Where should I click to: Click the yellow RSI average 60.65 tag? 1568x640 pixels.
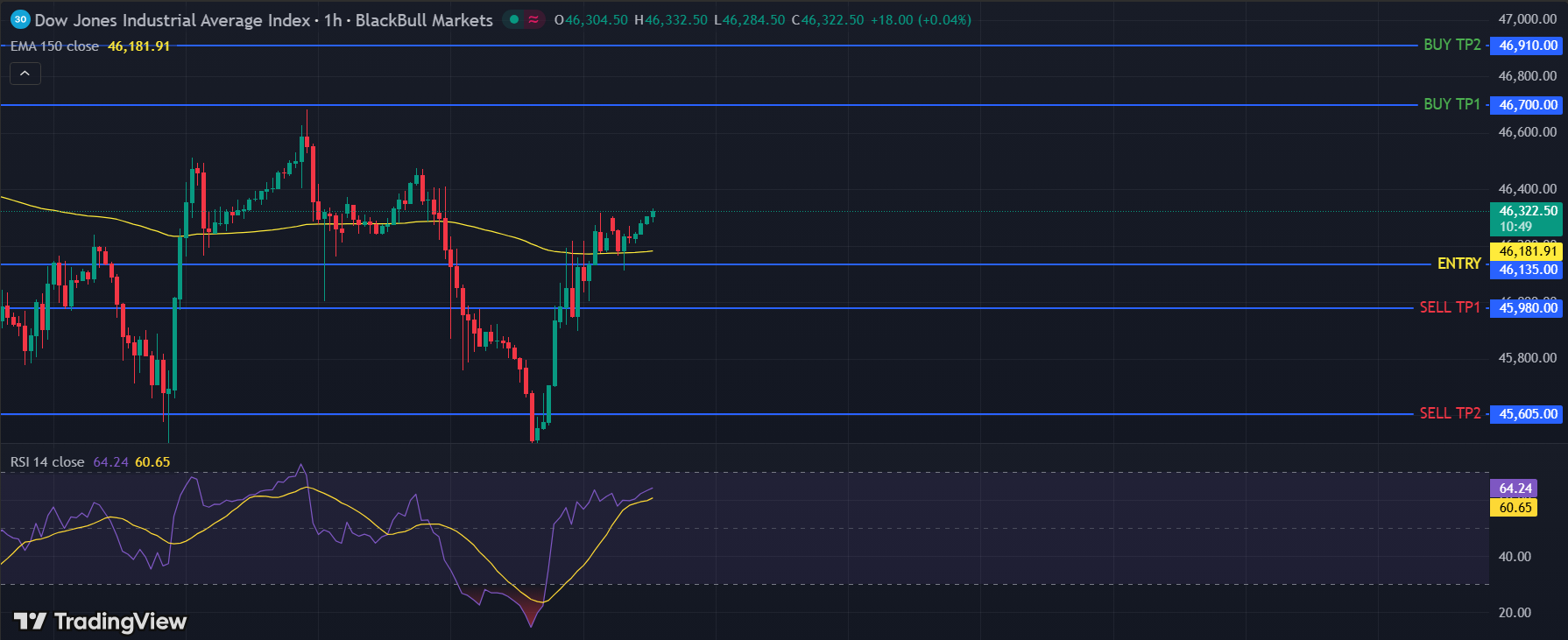[x=1515, y=508]
